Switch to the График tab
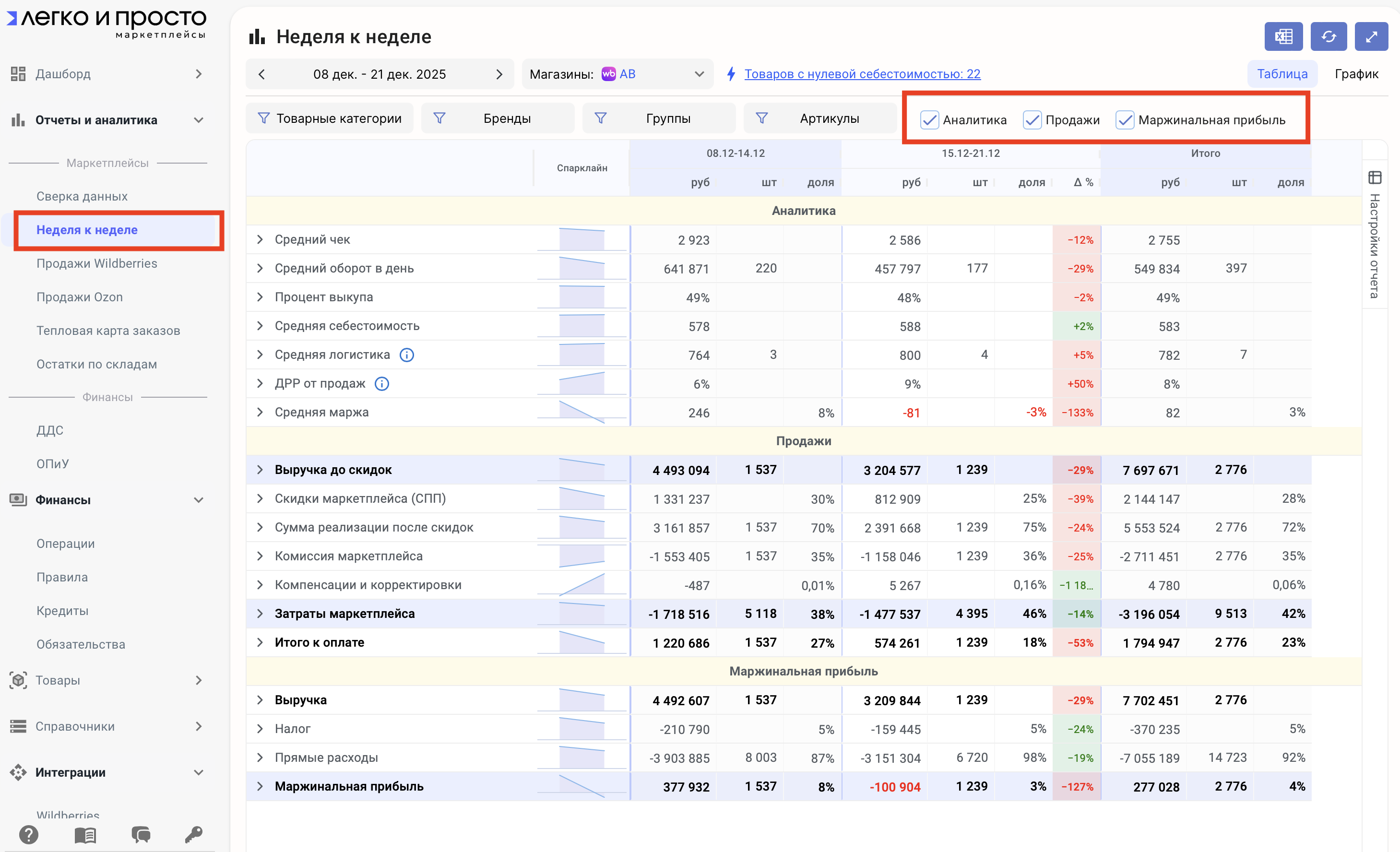 (1356, 74)
